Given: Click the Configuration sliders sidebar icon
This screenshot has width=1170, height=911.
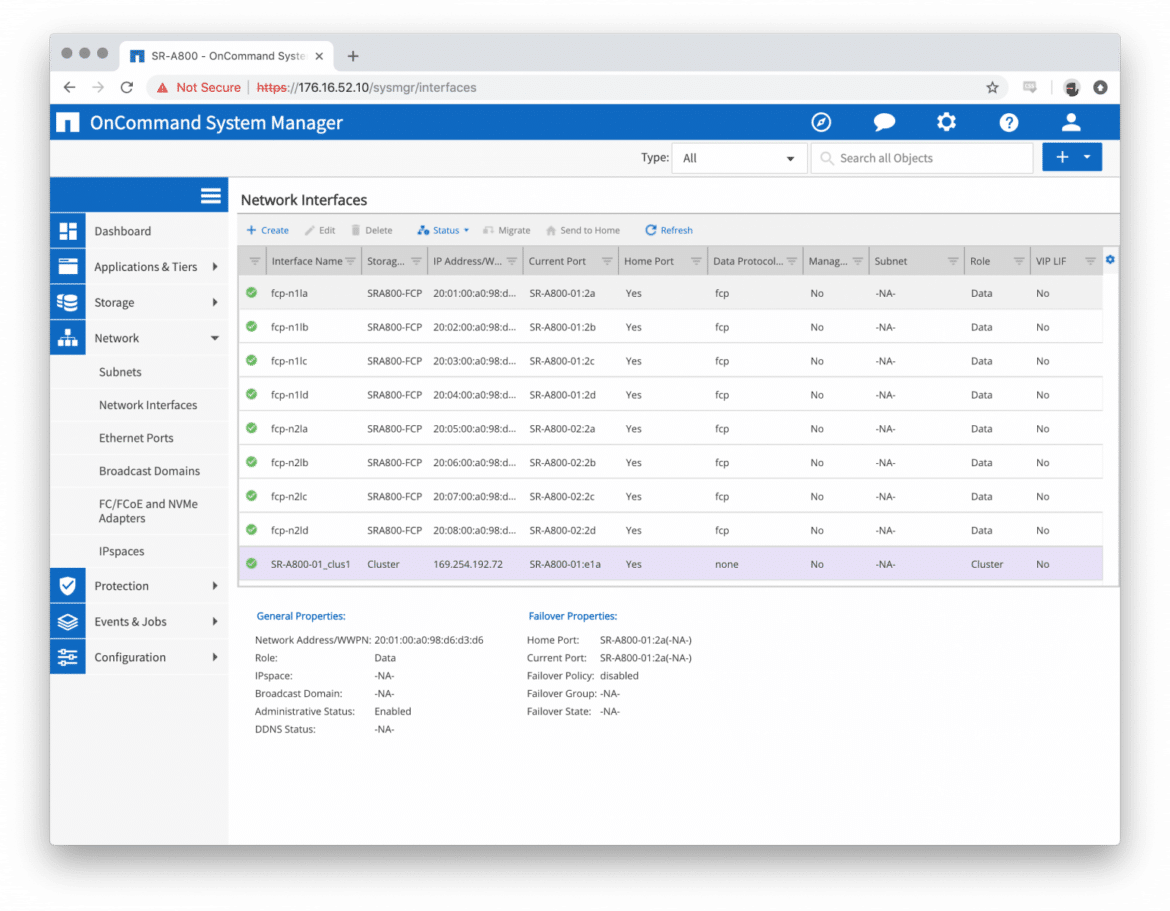Looking at the screenshot, I should pos(68,657).
